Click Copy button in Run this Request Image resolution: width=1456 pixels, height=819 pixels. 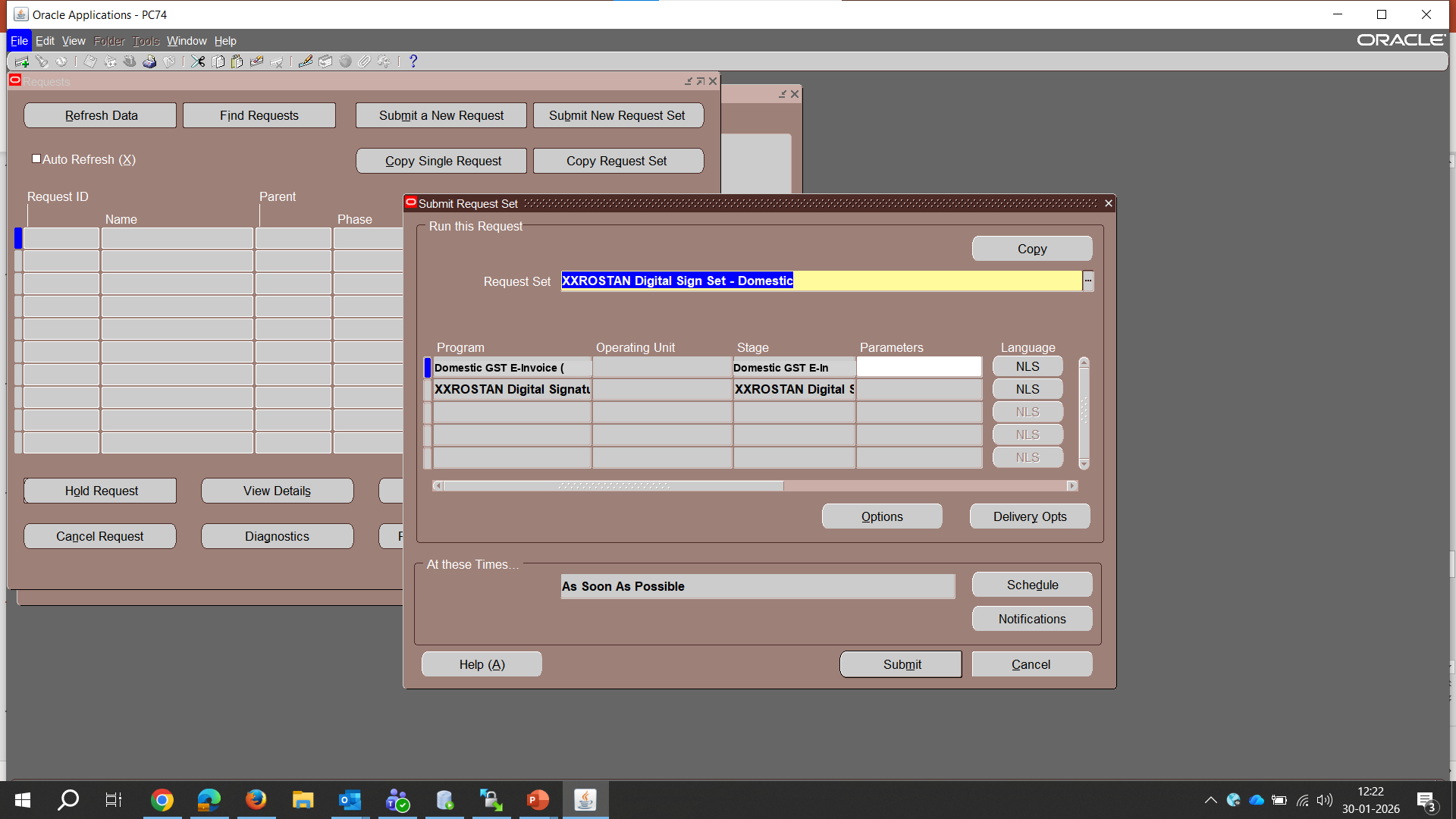(x=1032, y=249)
